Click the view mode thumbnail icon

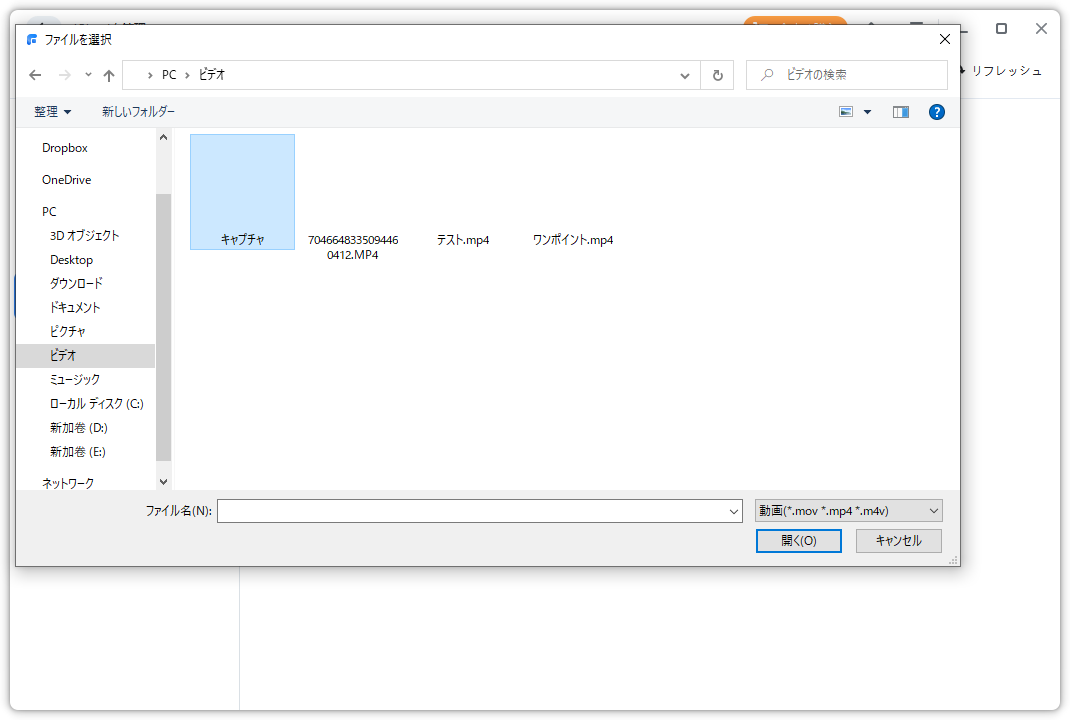pyautogui.click(x=846, y=112)
